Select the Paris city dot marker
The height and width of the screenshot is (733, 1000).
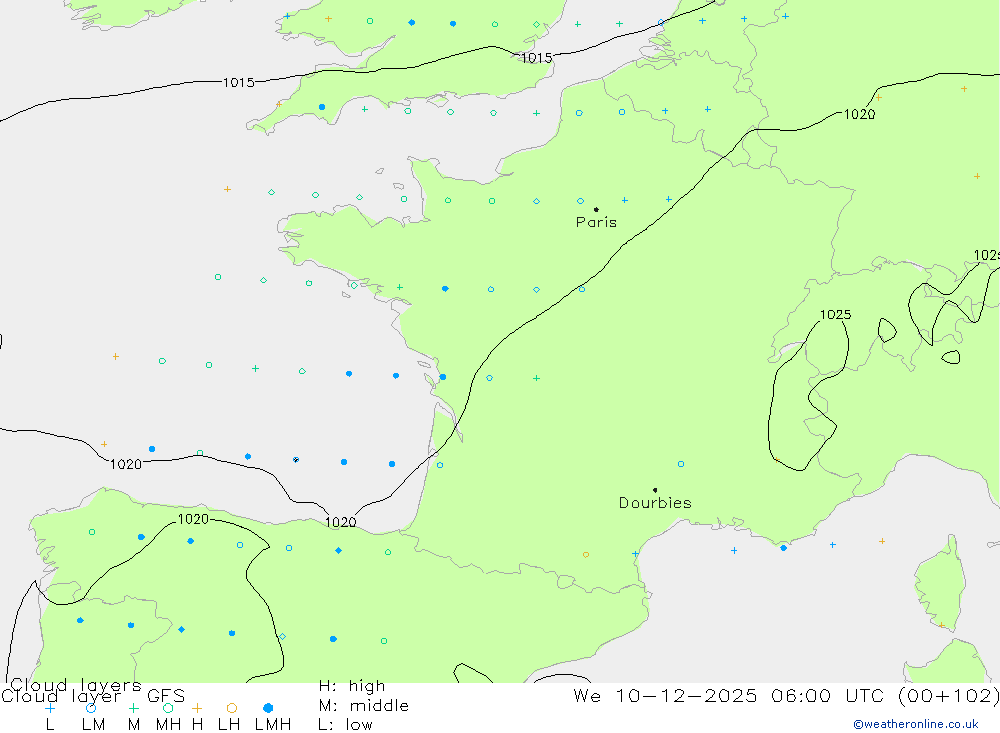[x=596, y=209]
